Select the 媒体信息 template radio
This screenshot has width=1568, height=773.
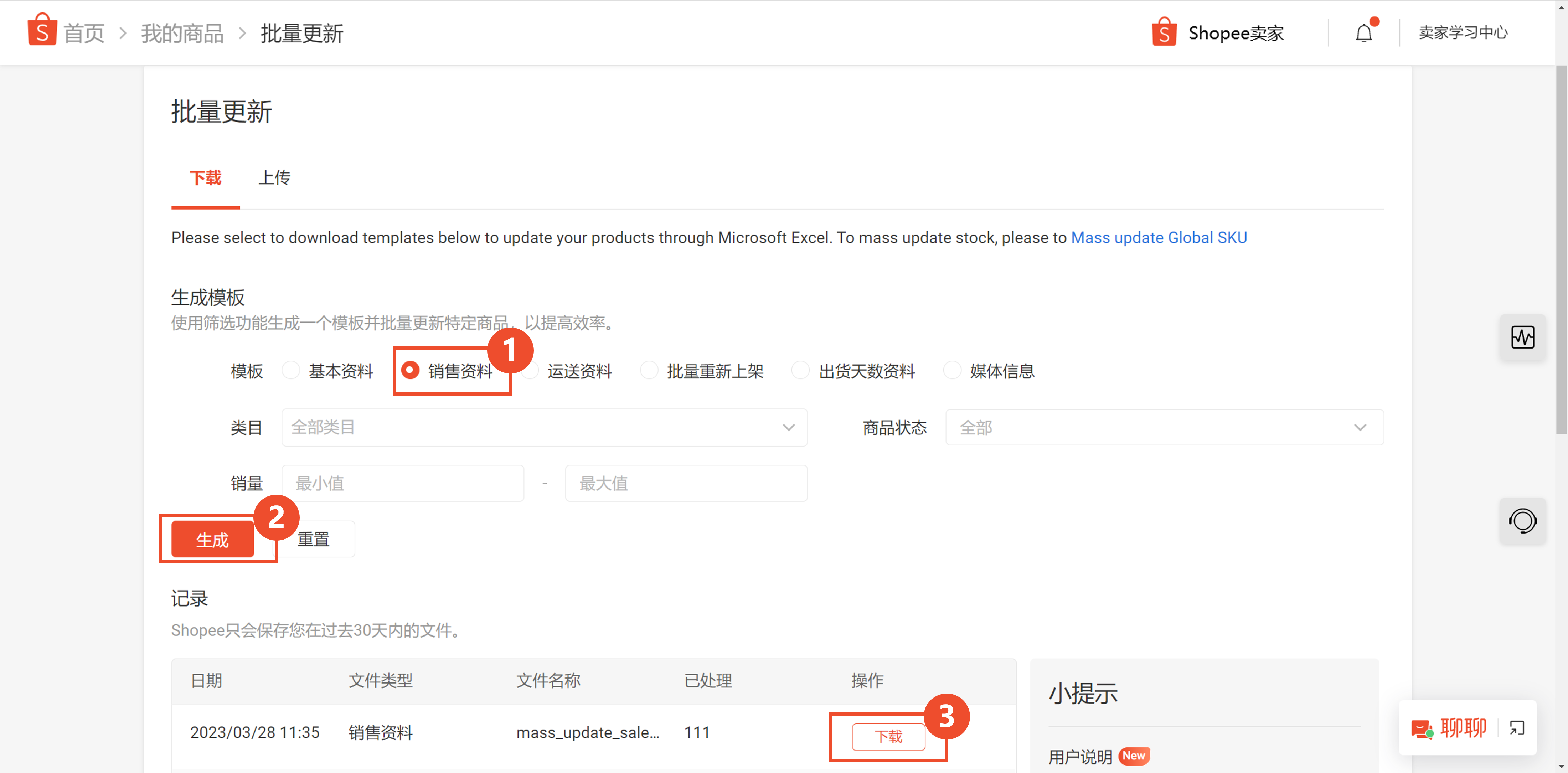[x=952, y=370]
